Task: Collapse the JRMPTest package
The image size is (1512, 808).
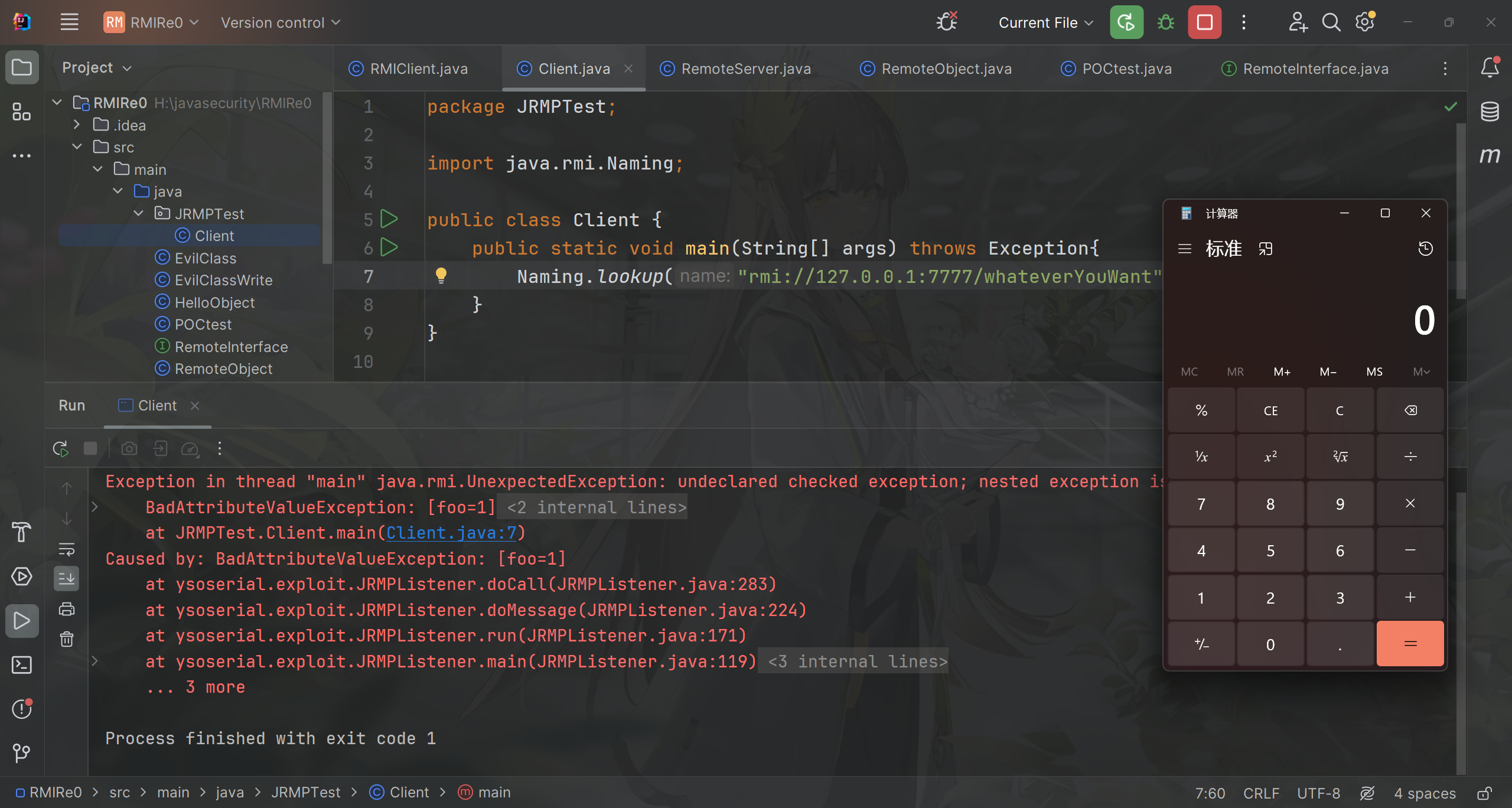Action: pyautogui.click(x=138, y=213)
